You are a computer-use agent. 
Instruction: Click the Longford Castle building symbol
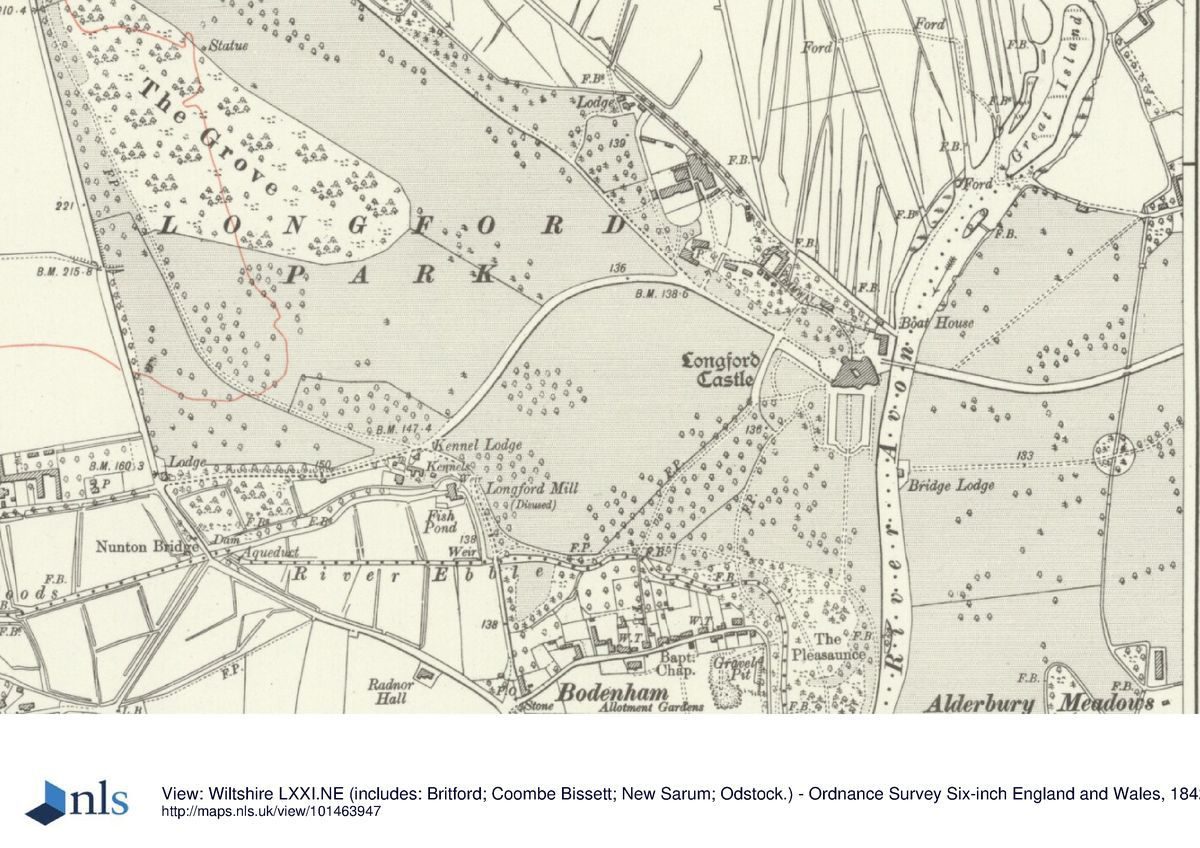pos(855,373)
